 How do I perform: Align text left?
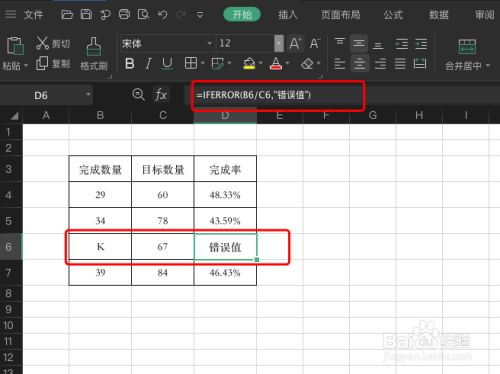tap(340, 63)
